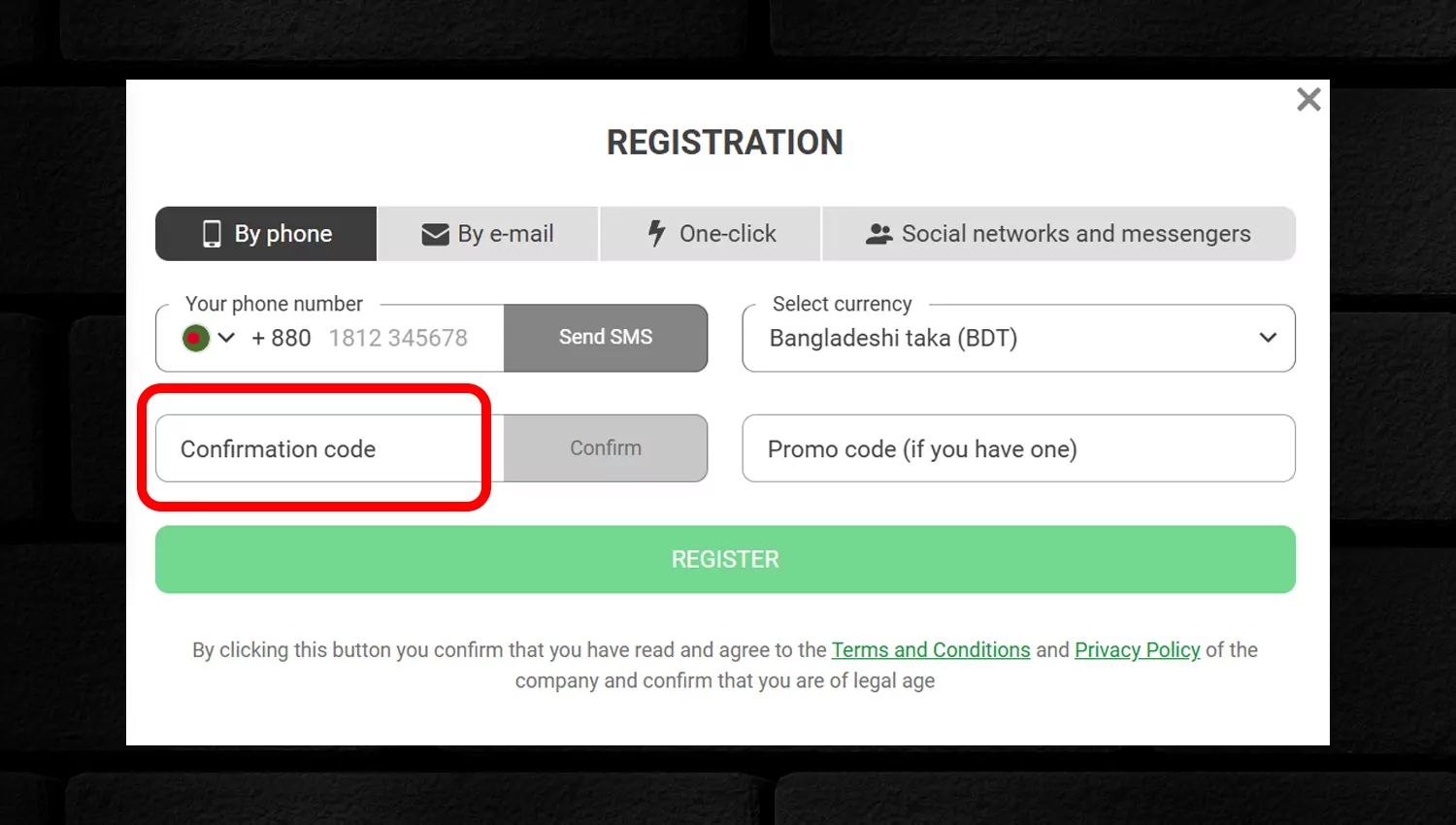Open the Terms and Conditions link

[930, 650]
